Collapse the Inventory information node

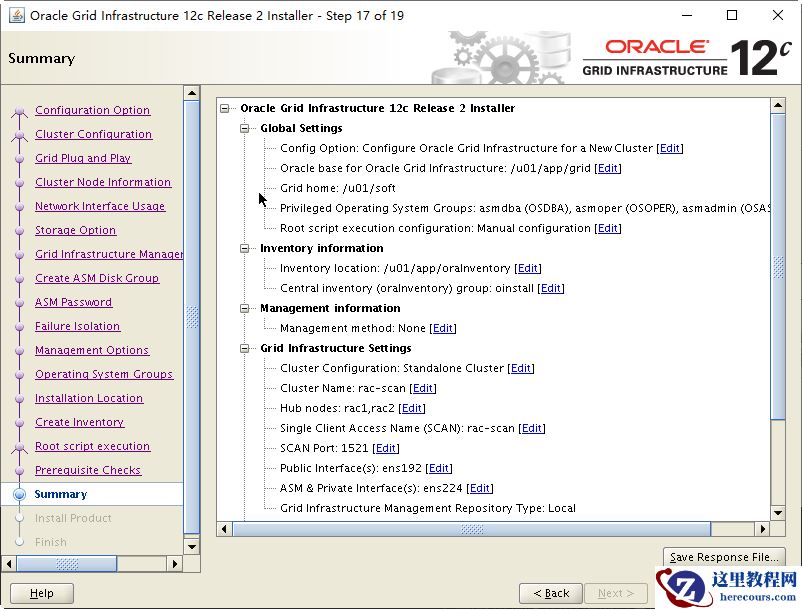244,249
